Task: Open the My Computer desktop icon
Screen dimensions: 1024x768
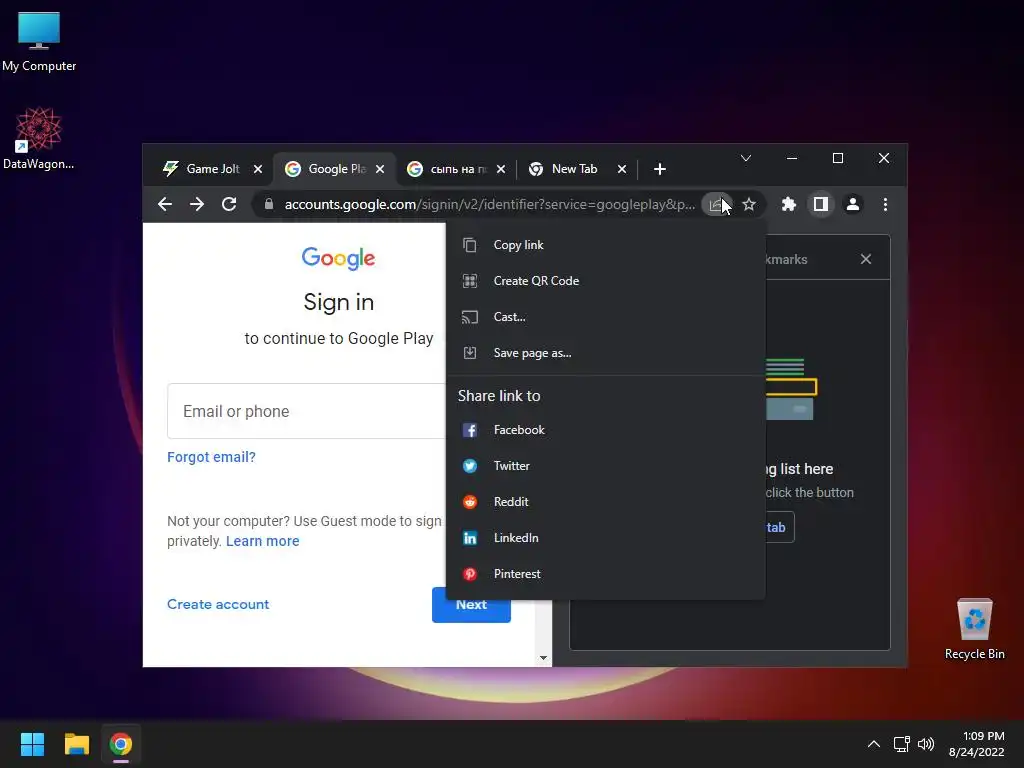Action: tap(39, 42)
